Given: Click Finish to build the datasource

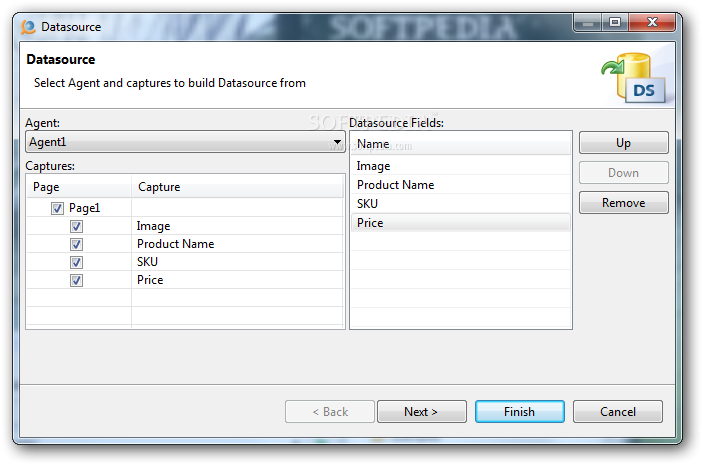Looking at the screenshot, I should (520, 412).
